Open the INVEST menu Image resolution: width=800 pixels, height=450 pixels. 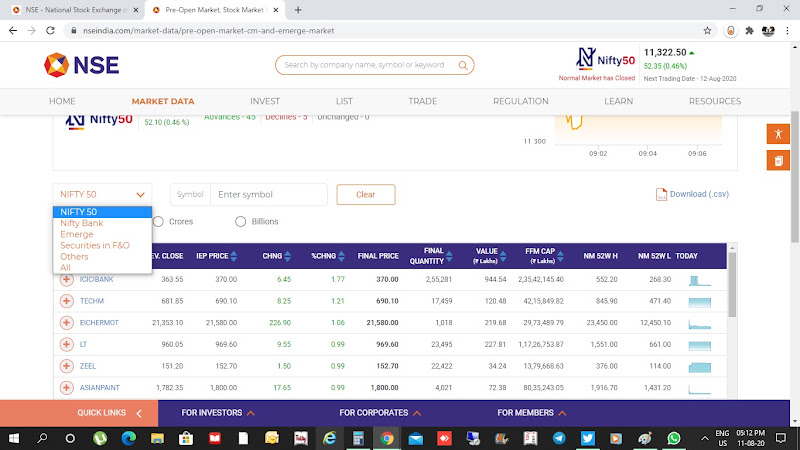point(265,101)
